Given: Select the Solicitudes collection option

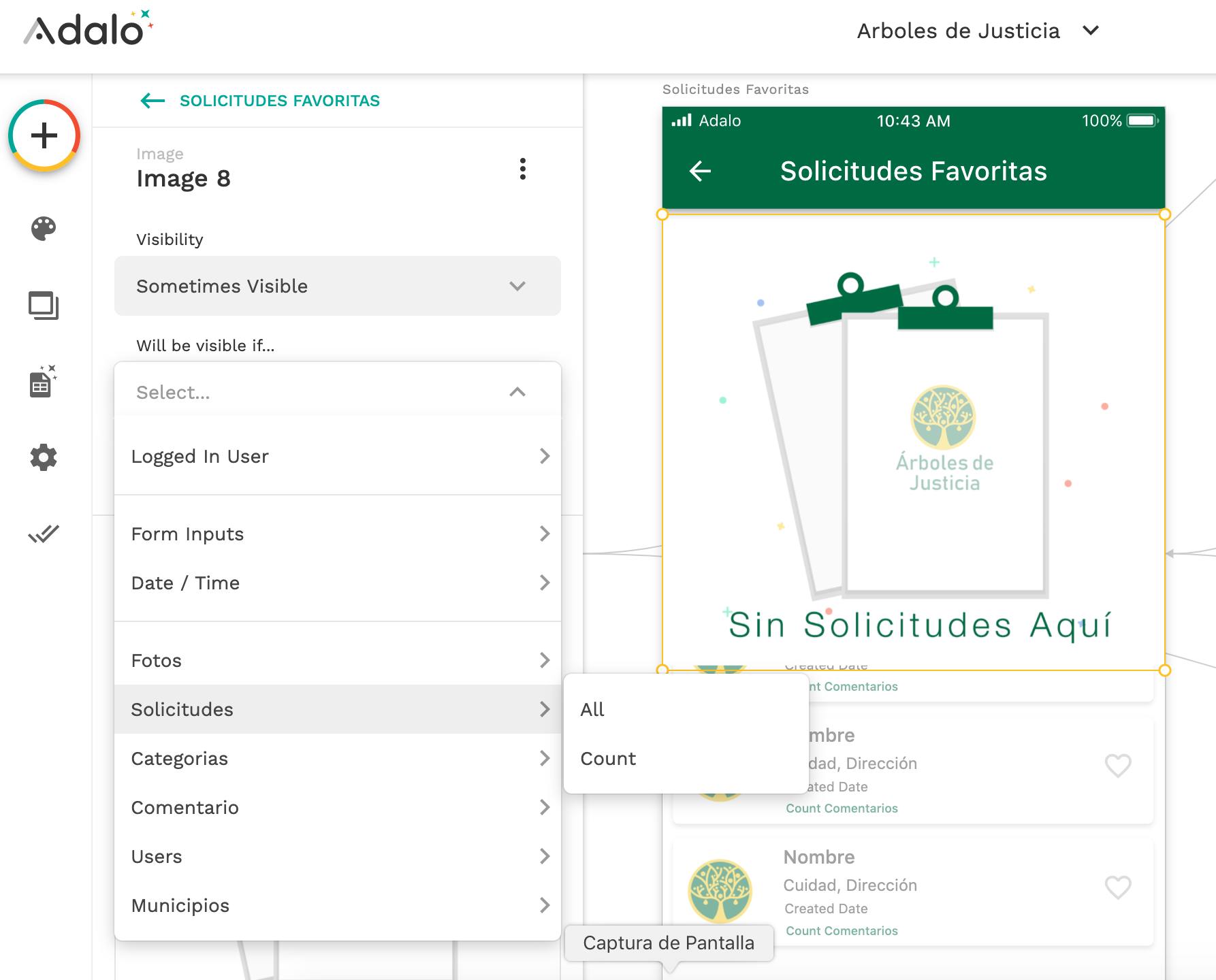Looking at the screenshot, I should pos(338,709).
